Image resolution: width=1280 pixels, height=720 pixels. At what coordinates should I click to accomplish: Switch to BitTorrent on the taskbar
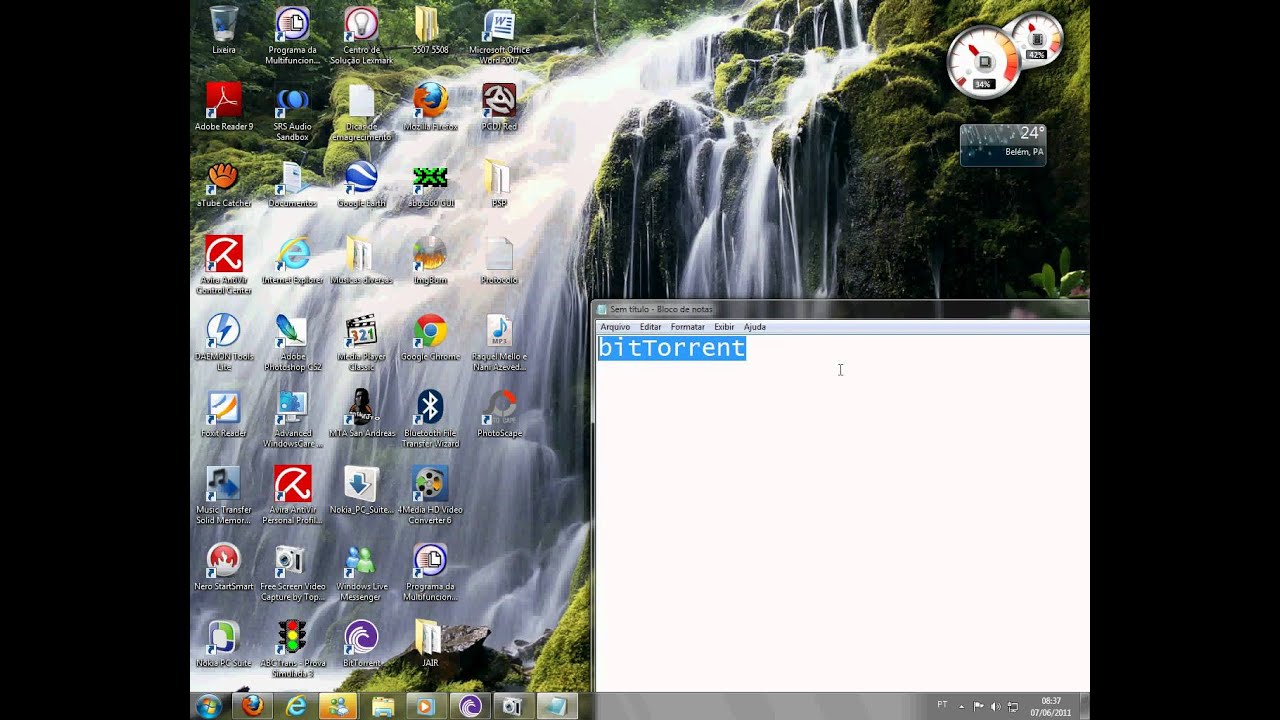point(469,706)
